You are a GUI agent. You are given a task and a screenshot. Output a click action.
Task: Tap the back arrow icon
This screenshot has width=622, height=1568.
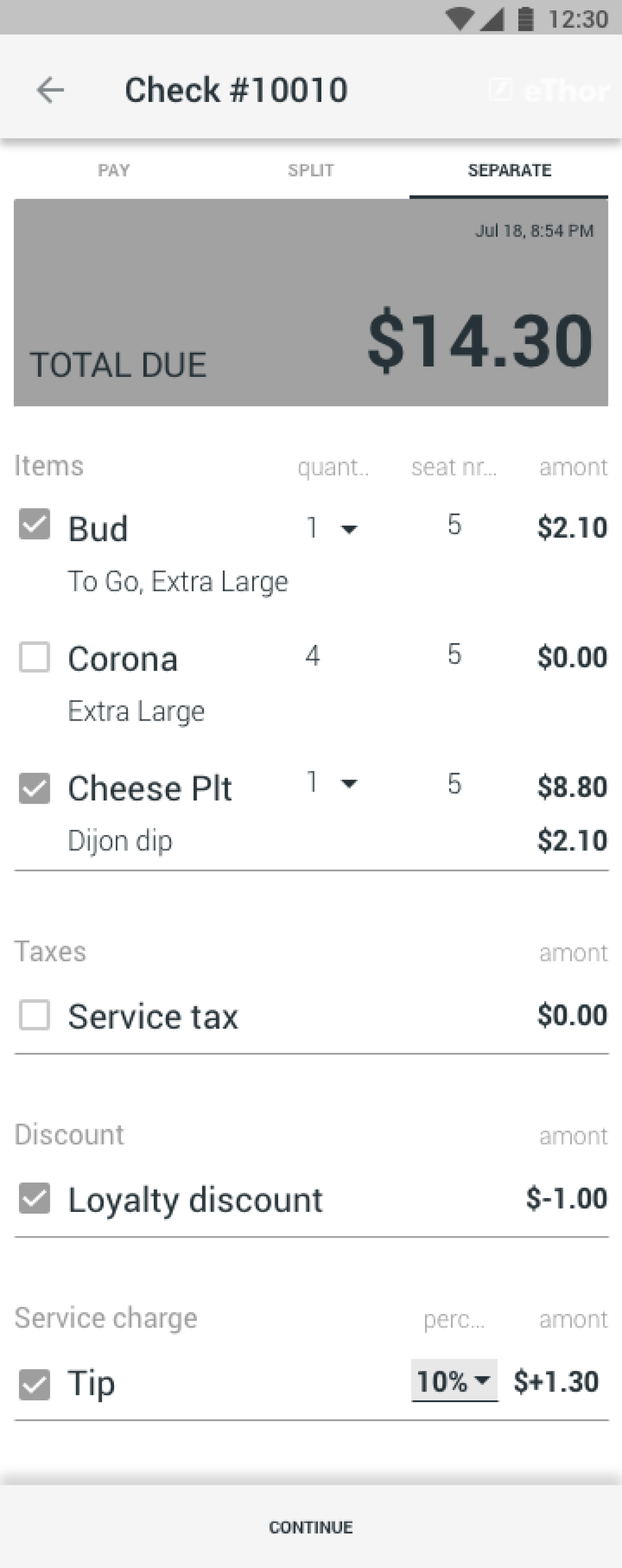[50, 90]
